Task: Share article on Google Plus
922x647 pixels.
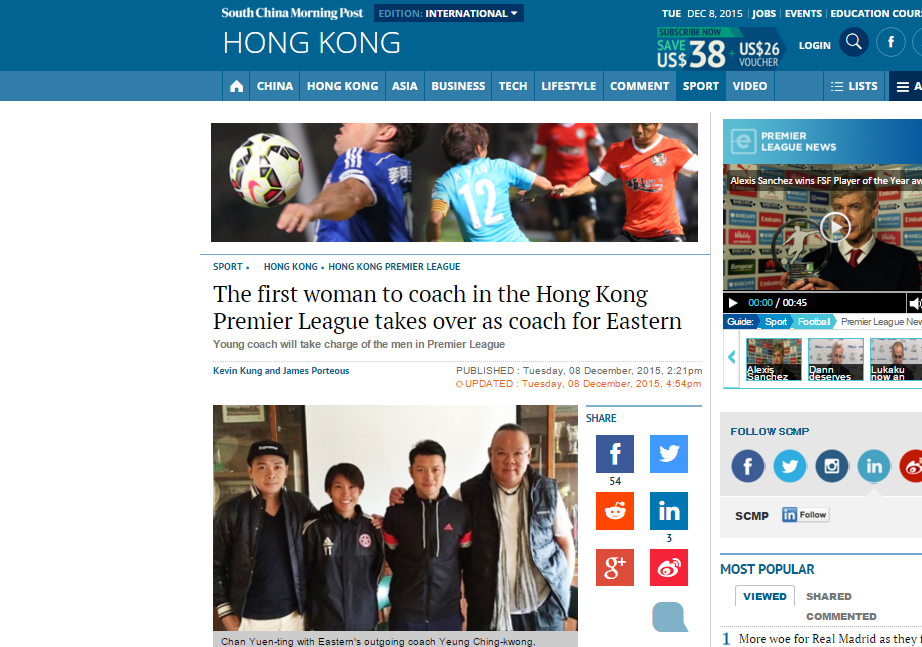Action: point(614,568)
